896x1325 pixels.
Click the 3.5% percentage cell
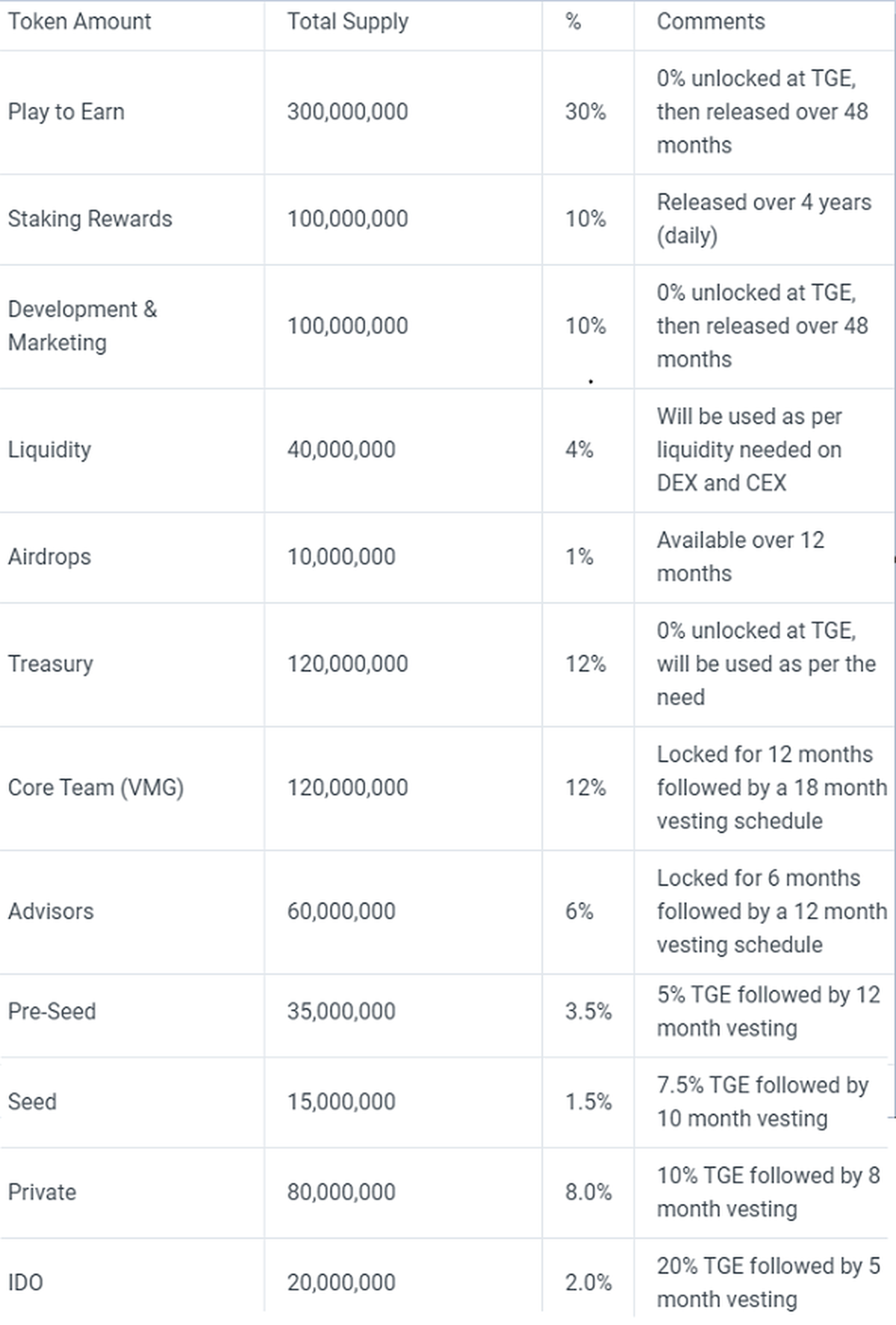tap(588, 1011)
